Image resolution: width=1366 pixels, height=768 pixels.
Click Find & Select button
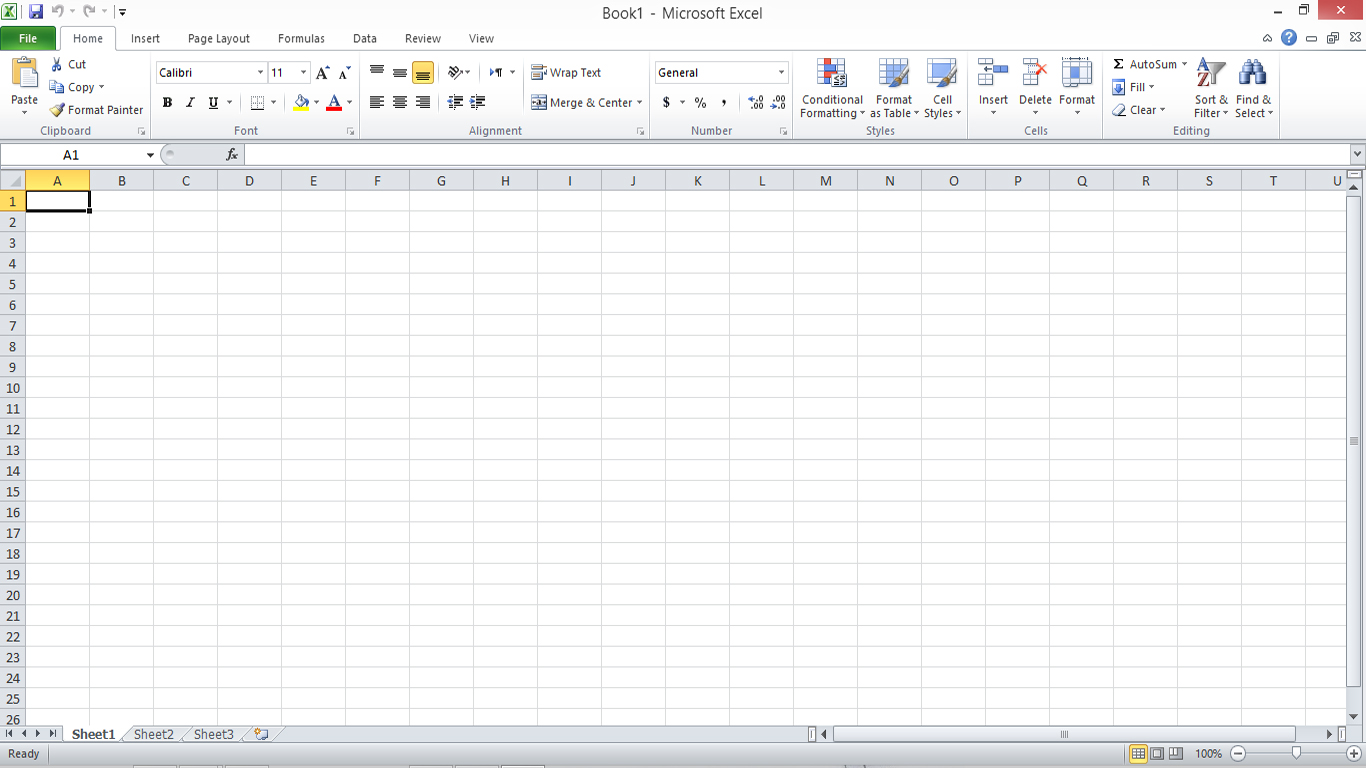pos(1253,89)
